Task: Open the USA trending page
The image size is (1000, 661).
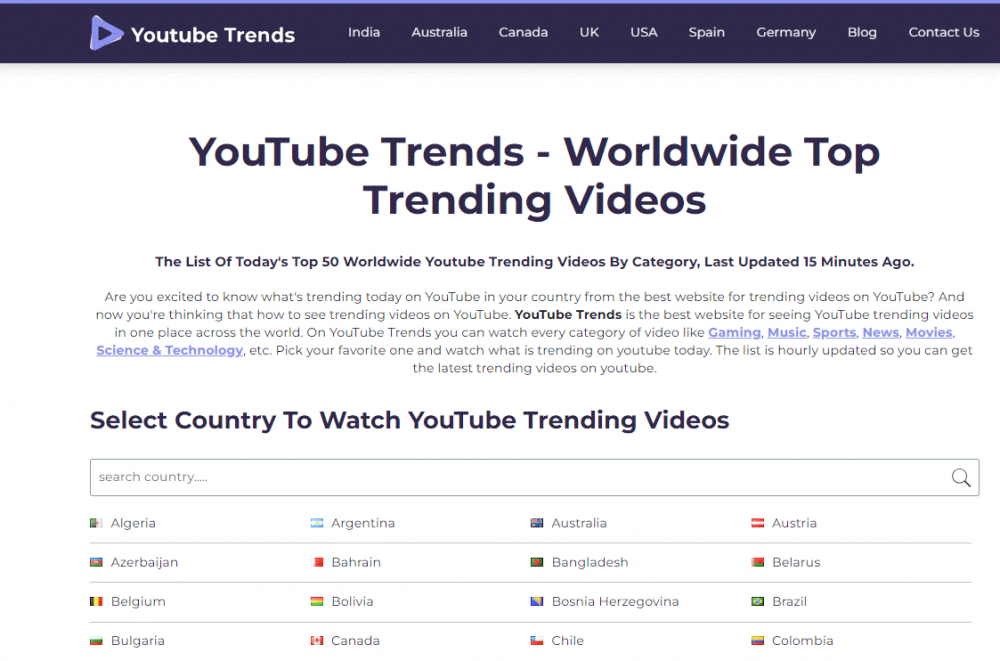Action: [644, 32]
